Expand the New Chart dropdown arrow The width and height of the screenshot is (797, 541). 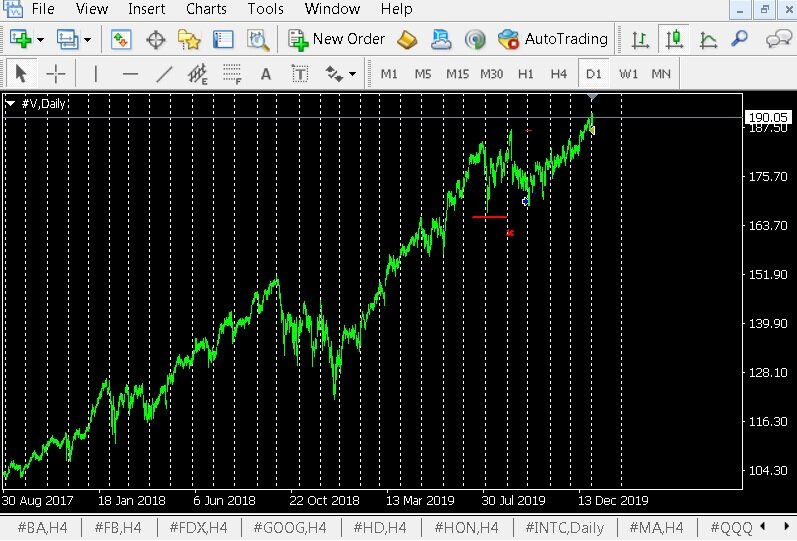[40, 40]
